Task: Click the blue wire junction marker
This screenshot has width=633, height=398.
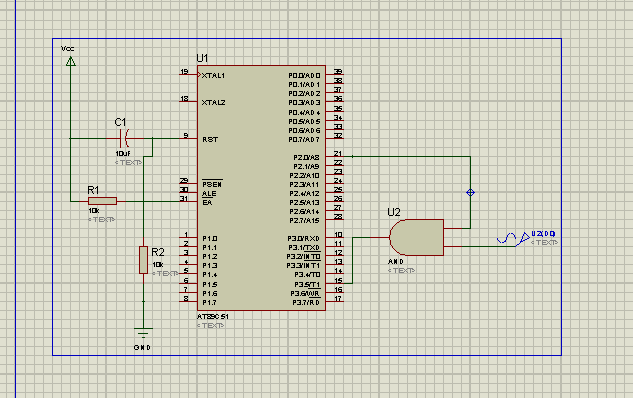Action: [470, 193]
